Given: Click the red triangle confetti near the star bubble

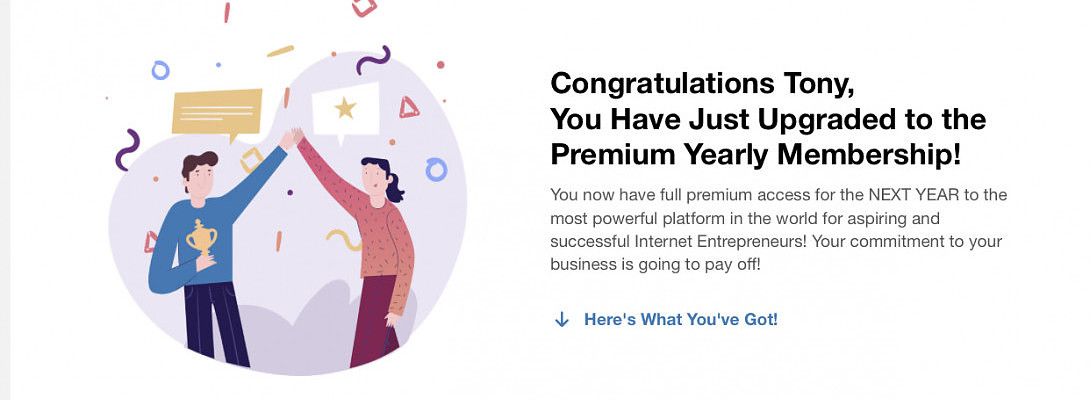Looking at the screenshot, I should coord(409,107).
